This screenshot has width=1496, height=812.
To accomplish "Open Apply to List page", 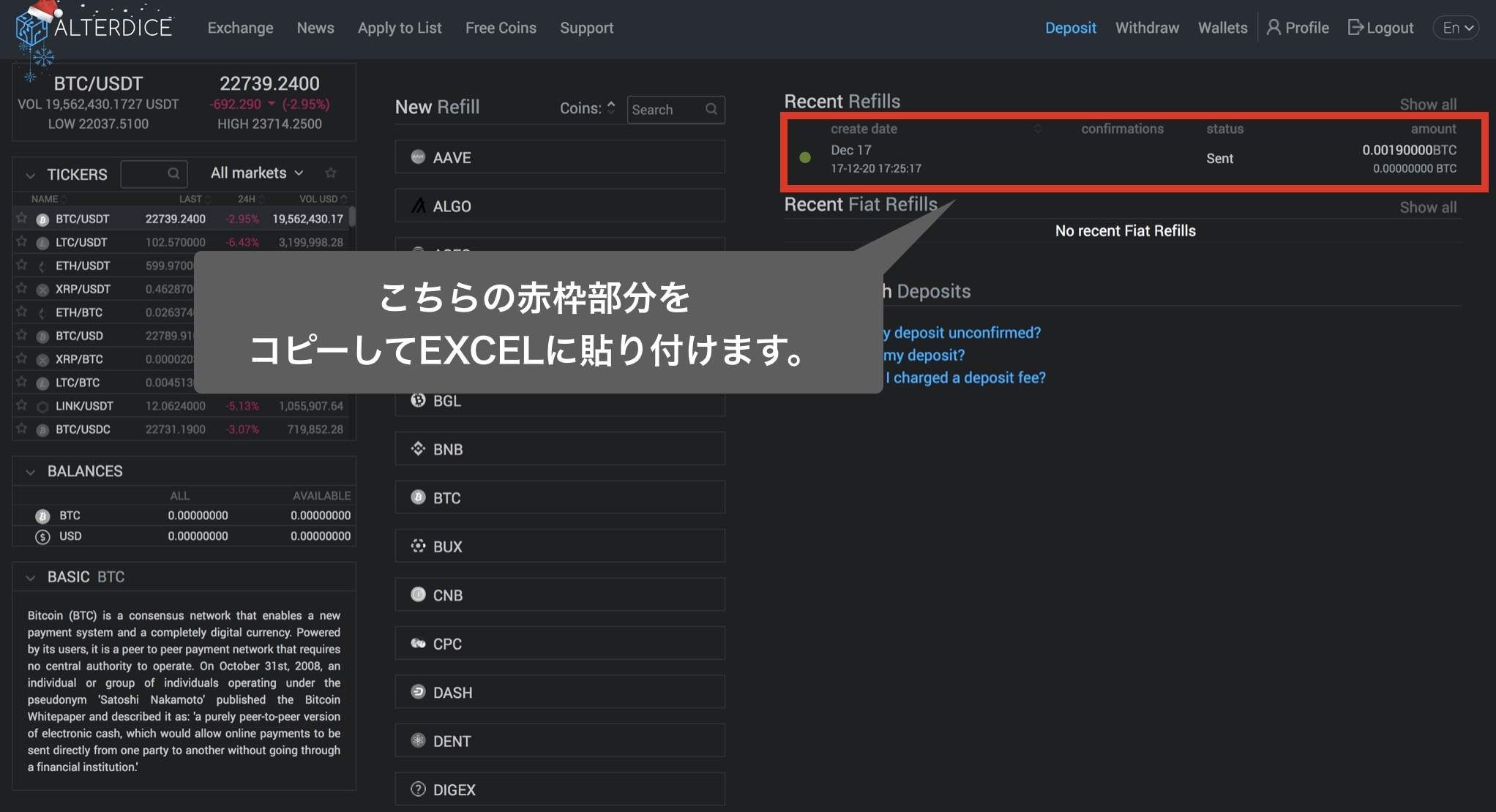I will (400, 28).
